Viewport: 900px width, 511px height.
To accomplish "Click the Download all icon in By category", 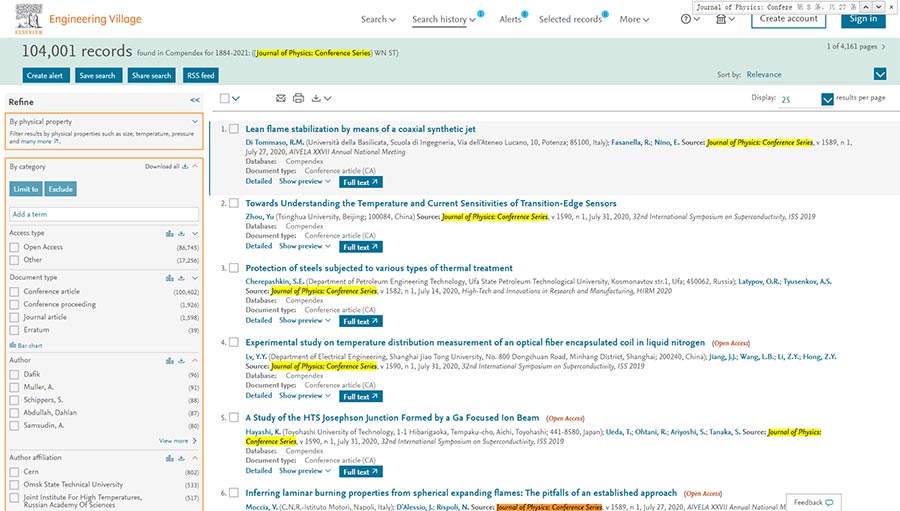I will point(185,167).
